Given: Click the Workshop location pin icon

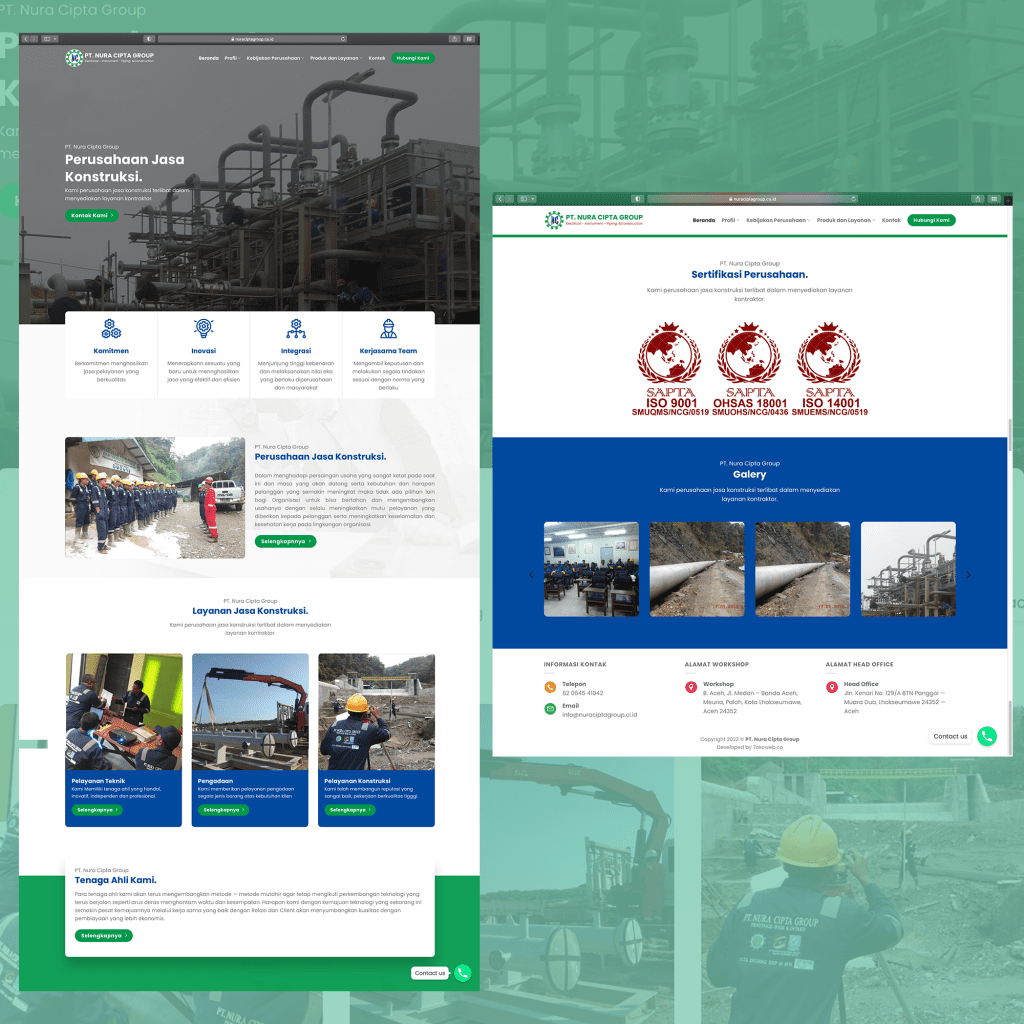Looking at the screenshot, I should (x=690, y=687).
